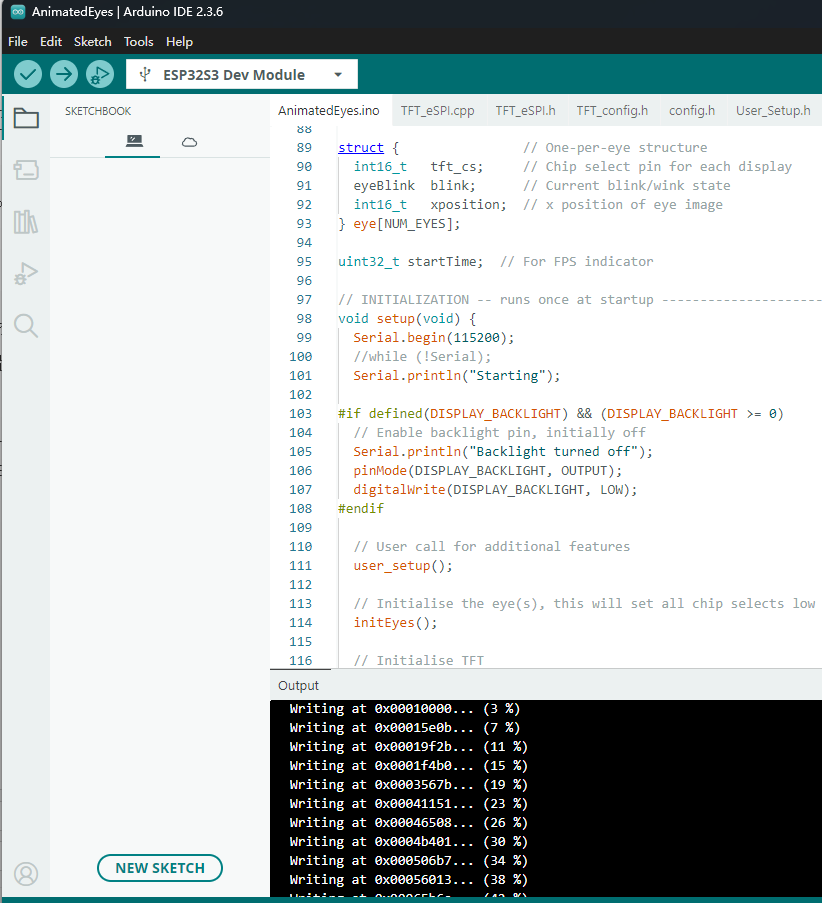Start Debugging with the debug play button

[x=100, y=74]
